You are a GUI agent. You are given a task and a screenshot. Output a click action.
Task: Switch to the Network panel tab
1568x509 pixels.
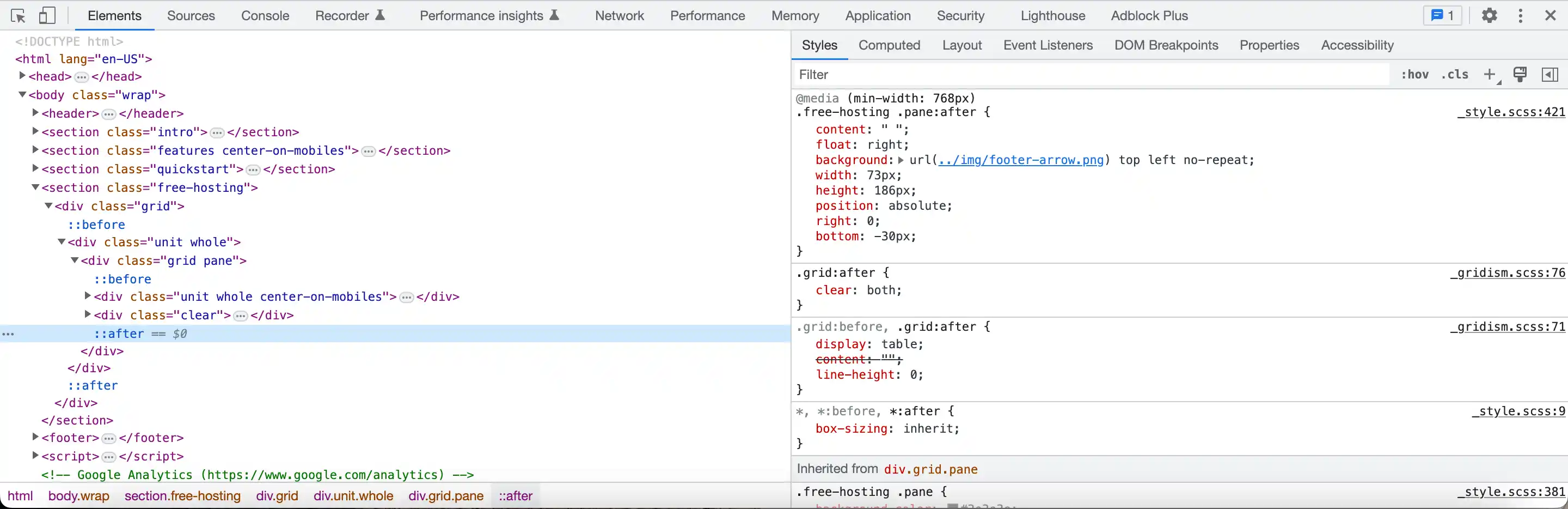619,16
